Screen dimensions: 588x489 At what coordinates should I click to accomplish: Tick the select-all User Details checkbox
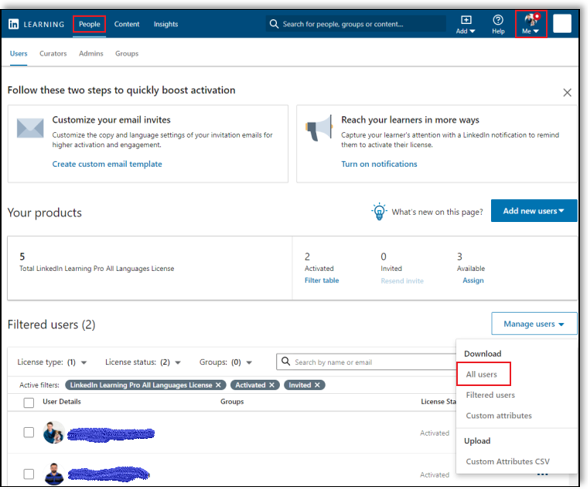click(x=28, y=403)
